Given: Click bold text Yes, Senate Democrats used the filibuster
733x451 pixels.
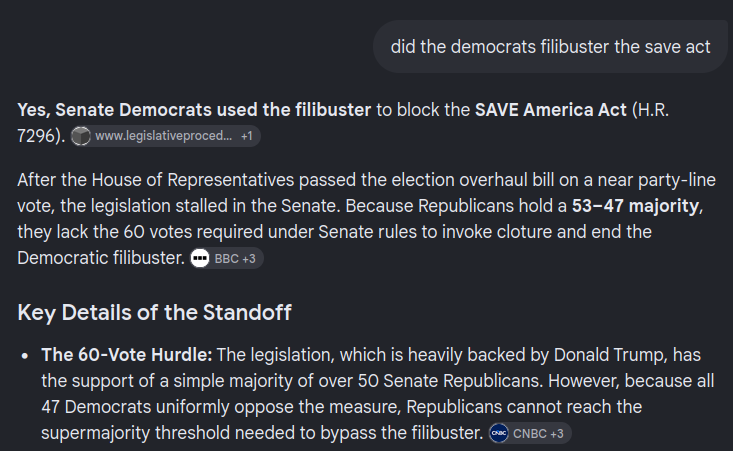Looking at the screenshot, I should pyautogui.click(x=194, y=110).
